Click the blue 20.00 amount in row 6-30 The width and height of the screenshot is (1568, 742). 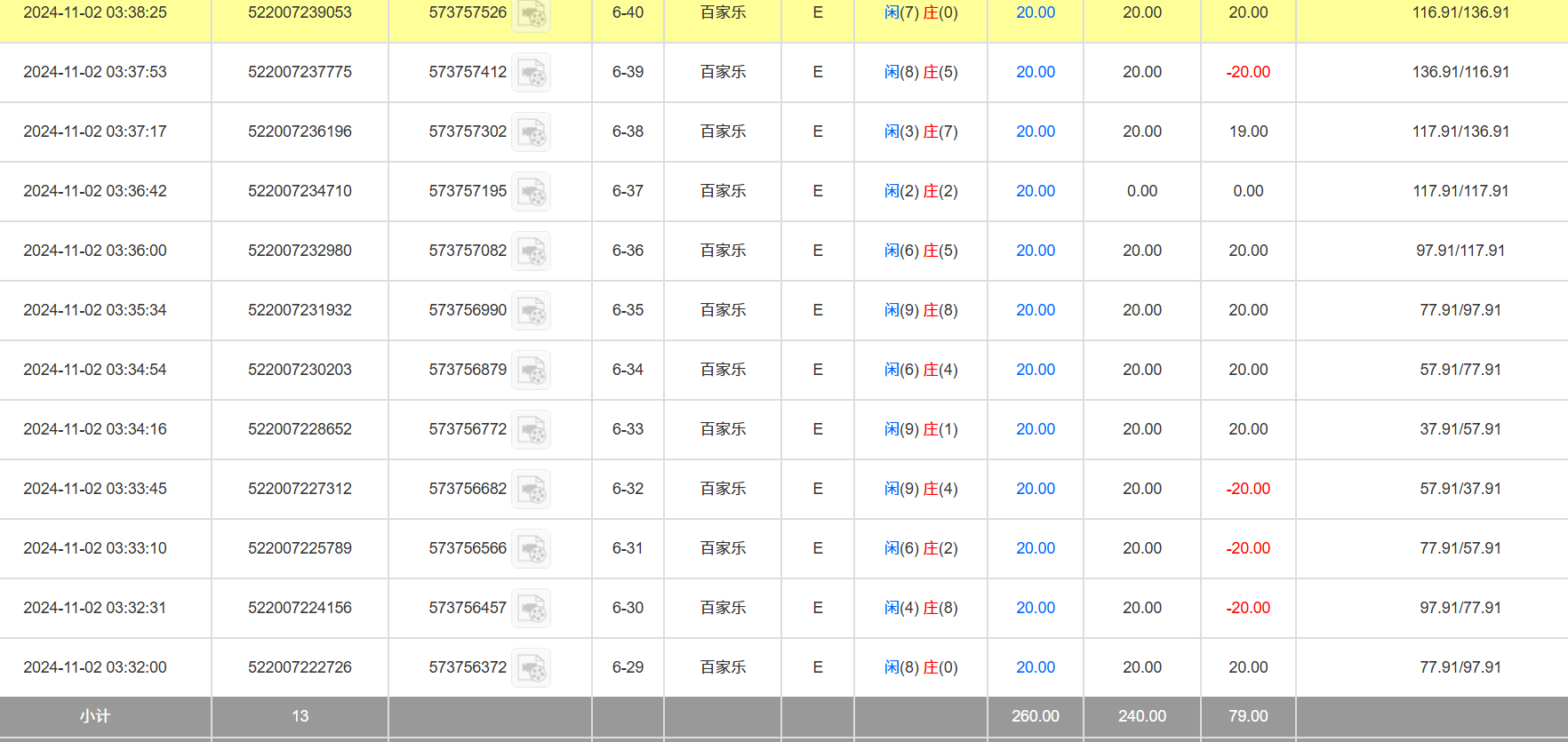[1036, 608]
